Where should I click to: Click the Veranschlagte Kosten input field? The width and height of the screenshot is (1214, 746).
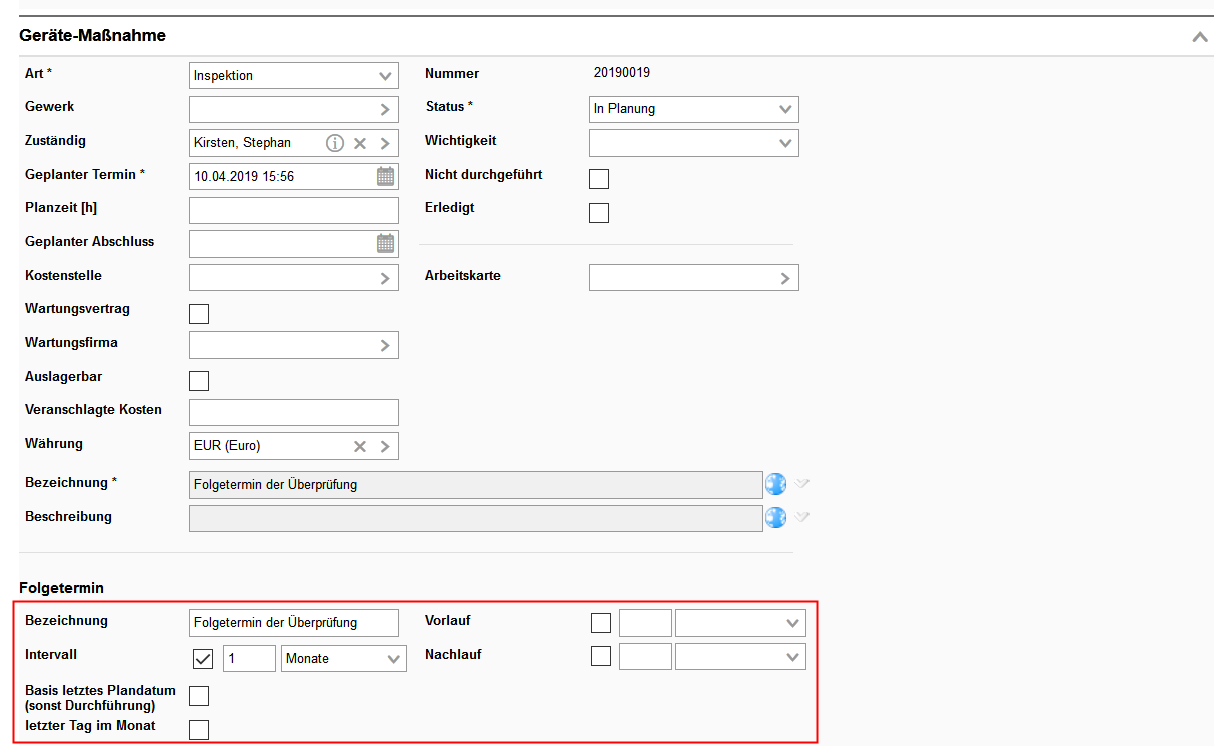[293, 412]
